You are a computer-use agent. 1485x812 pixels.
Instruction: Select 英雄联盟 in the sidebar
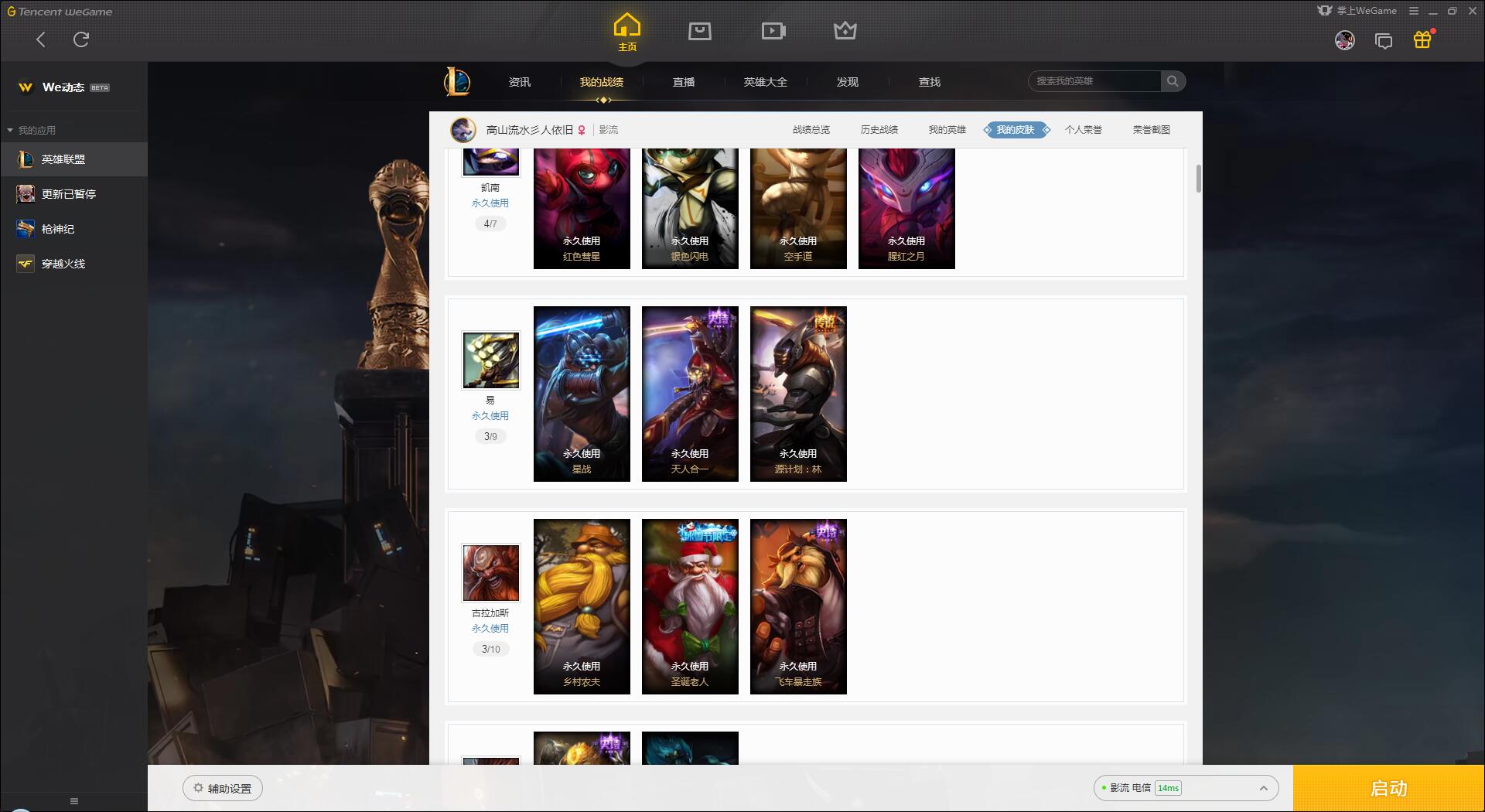(73, 159)
